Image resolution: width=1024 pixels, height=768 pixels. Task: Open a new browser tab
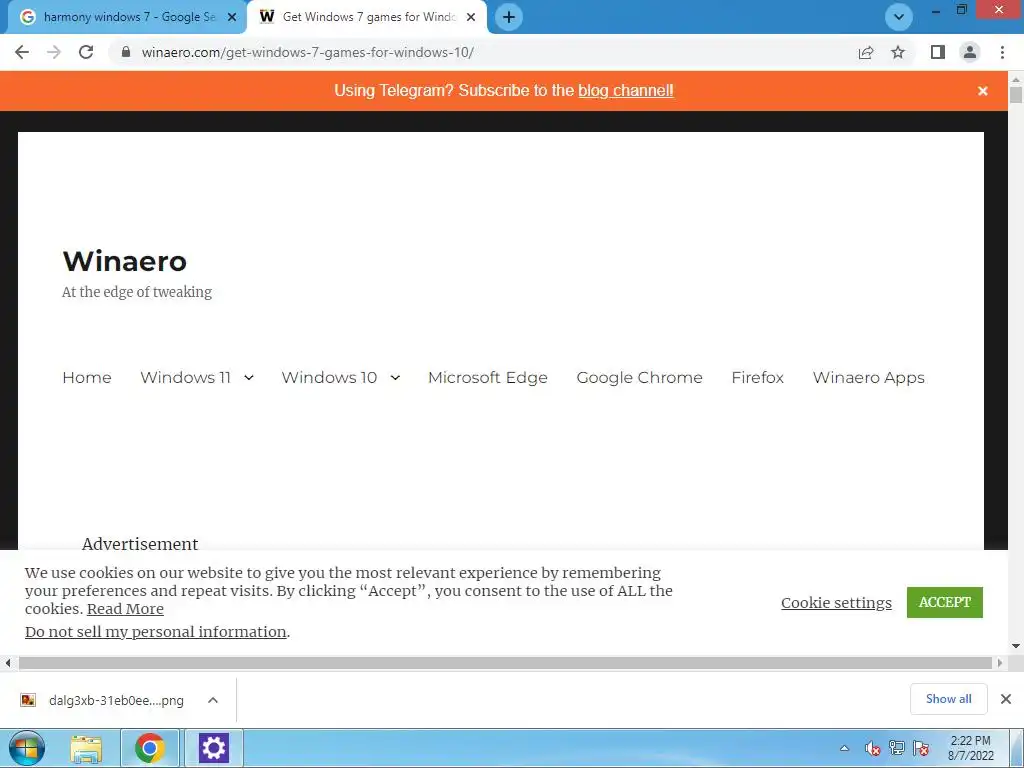pyautogui.click(x=509, y=17)
